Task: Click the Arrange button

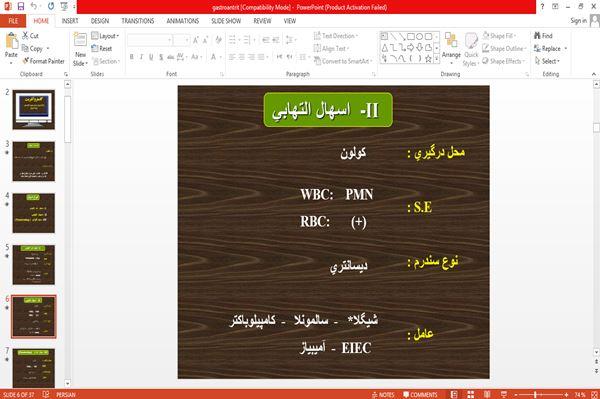Action: (x=451, y=47)
